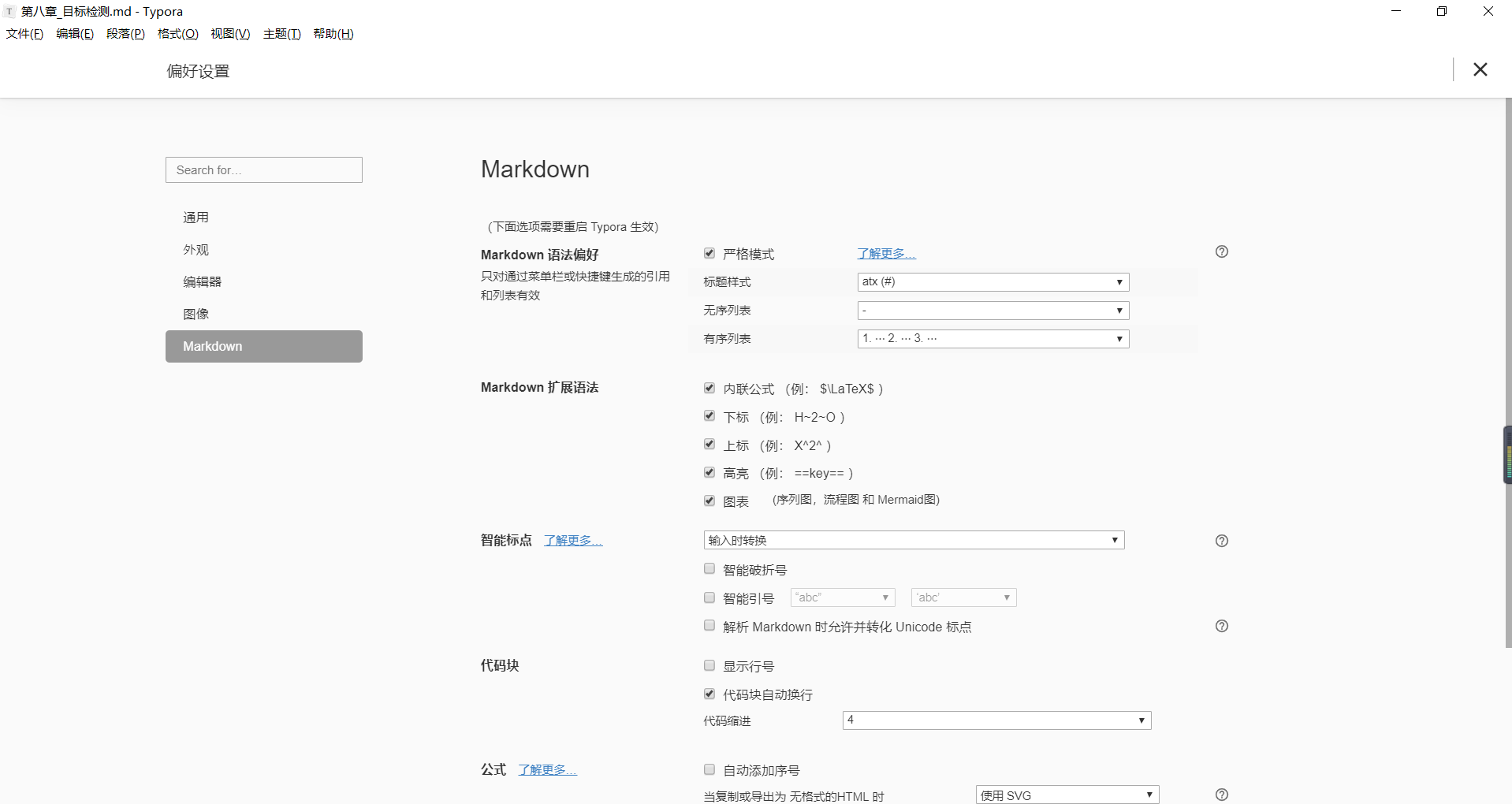Screen dimensions: 1512x804
Task: Open the 编辑(E) menu
Action: click(75, 34)
